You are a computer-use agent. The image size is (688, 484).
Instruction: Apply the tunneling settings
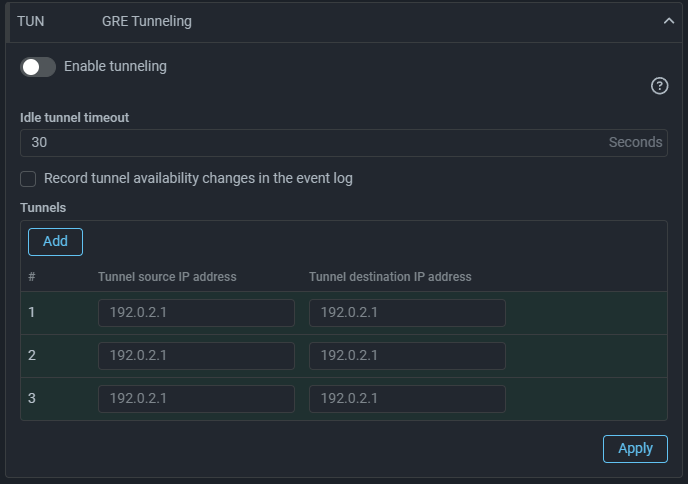tap(635, 449)
